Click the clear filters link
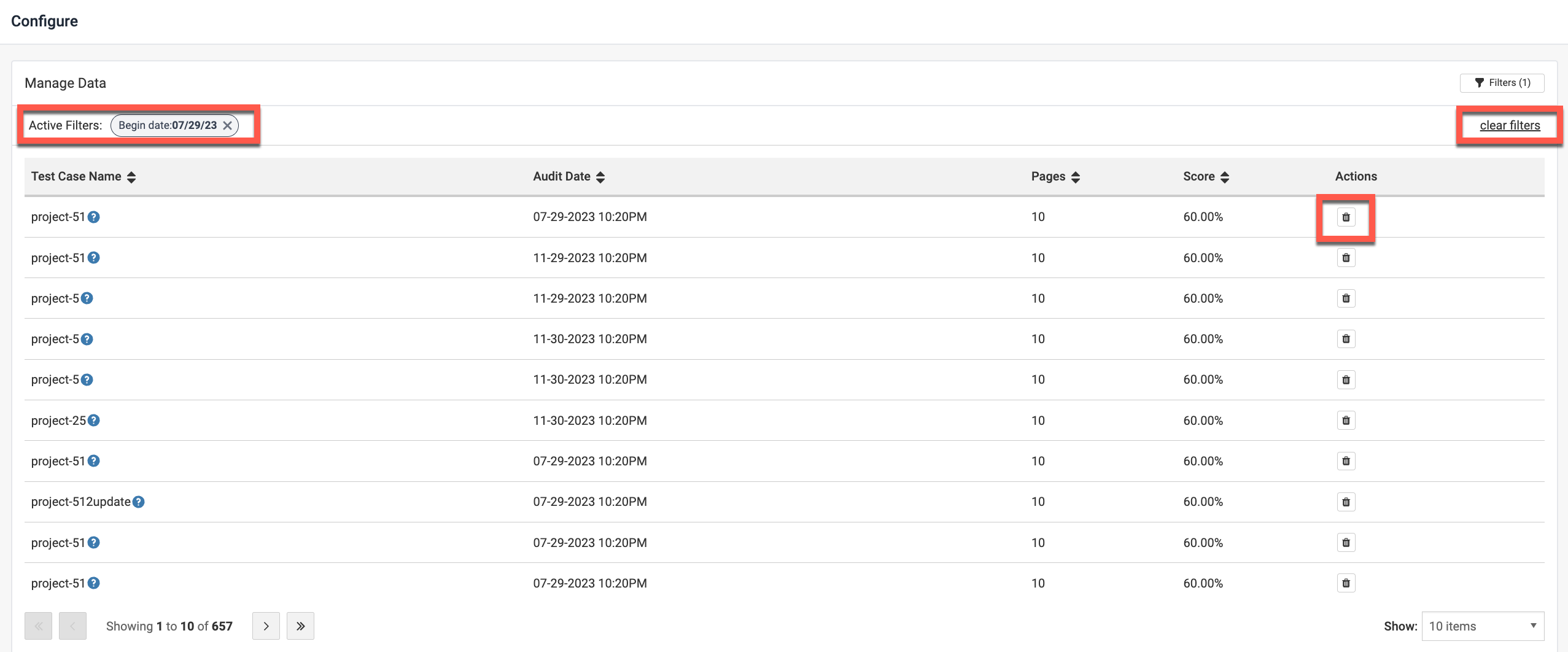1568x652 pixels. click(1510, 125)
